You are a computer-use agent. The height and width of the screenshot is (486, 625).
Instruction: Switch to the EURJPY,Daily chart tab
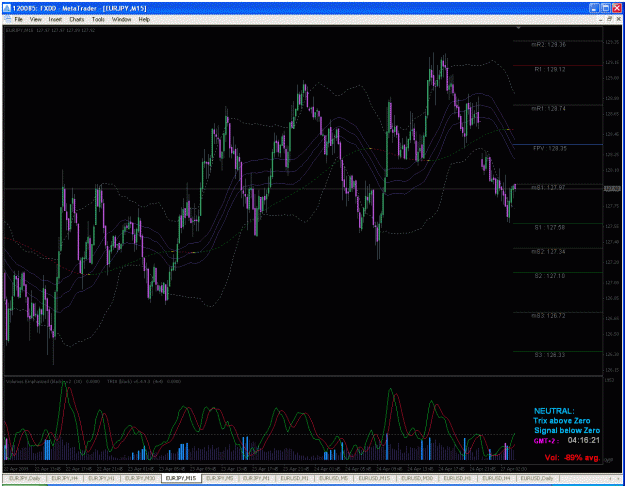coord(25,478)
